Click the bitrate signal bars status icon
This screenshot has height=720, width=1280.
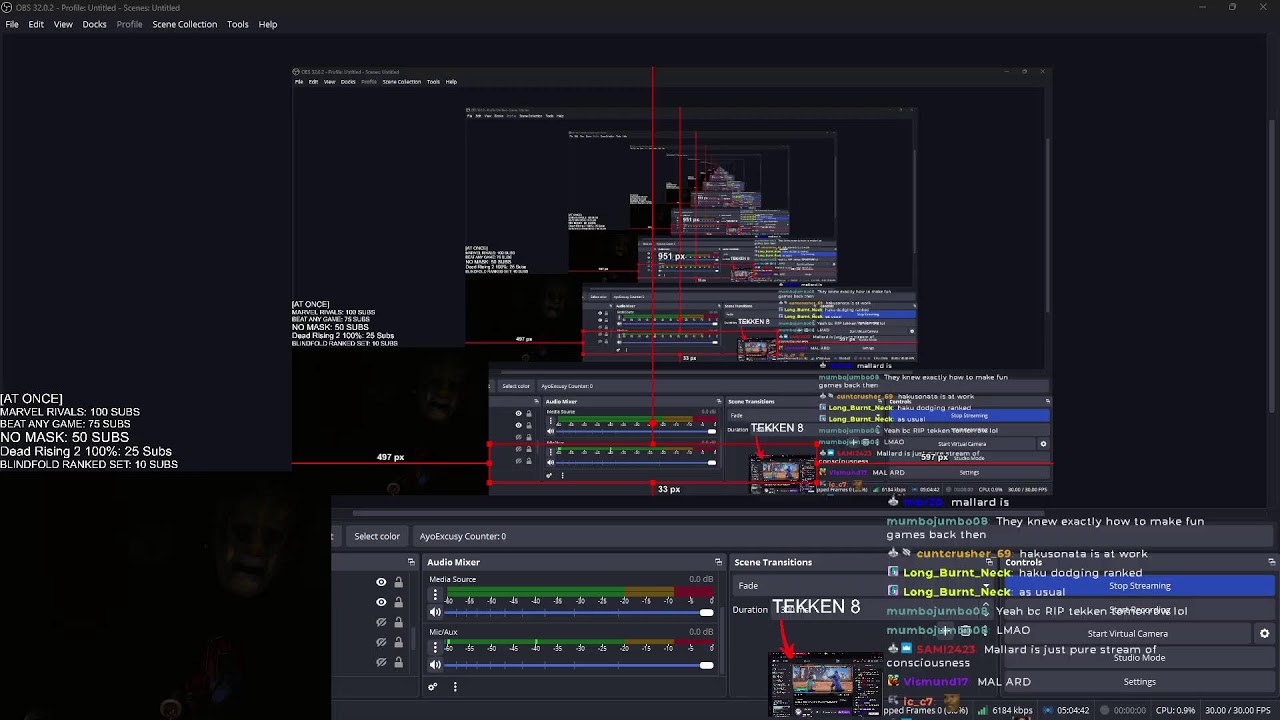click(982, 710)
